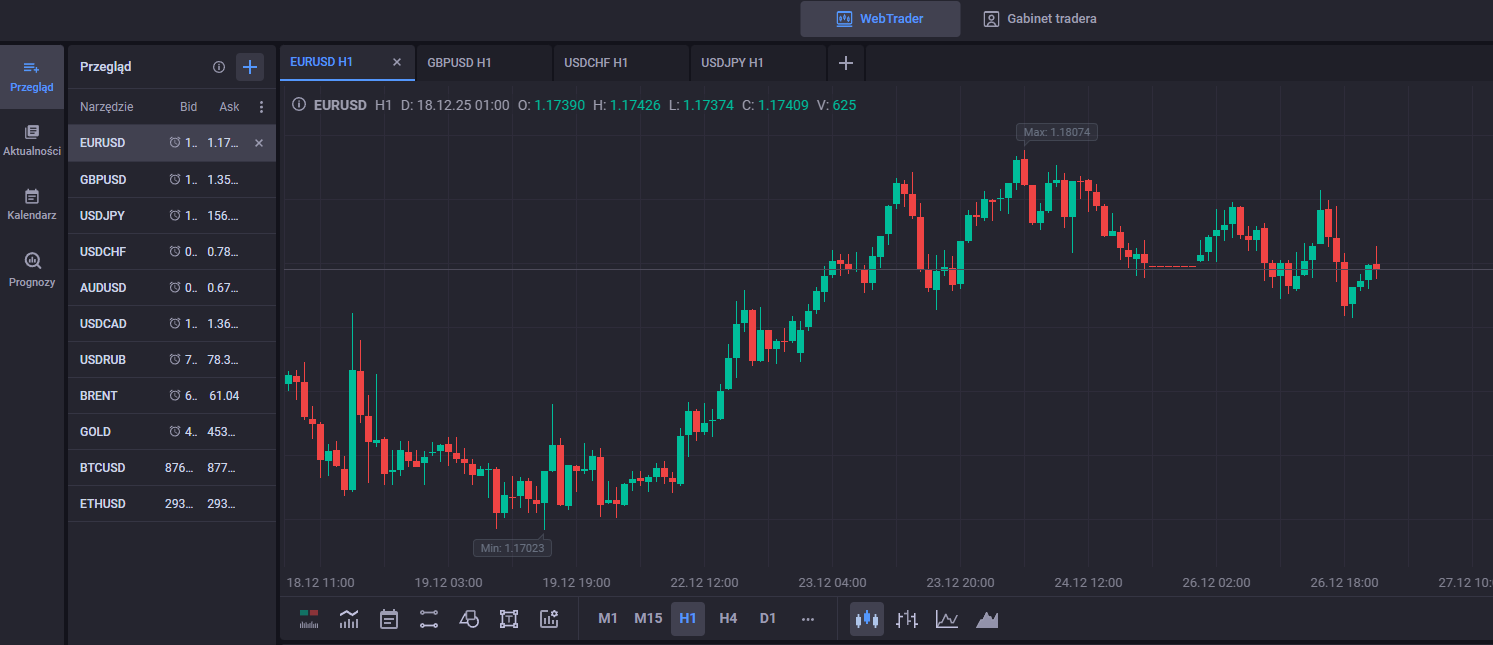Set the timeframe to H4
The height and width of the screenshot is (645, 1493).
[x=728, y=618]
